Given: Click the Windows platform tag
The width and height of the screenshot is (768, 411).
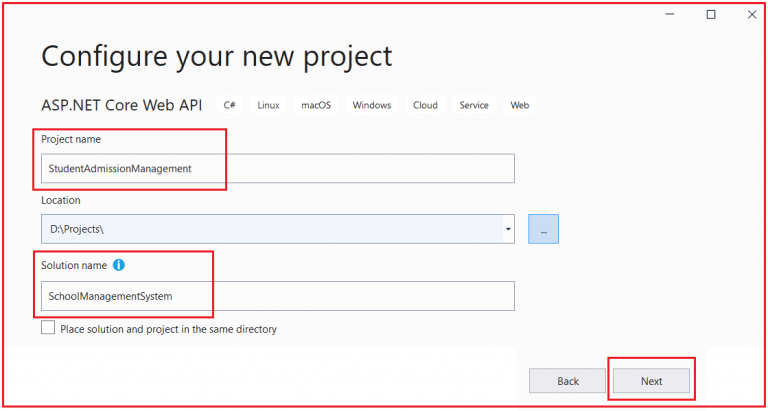Looking at the screenshot, I should (x=372, y=105).
